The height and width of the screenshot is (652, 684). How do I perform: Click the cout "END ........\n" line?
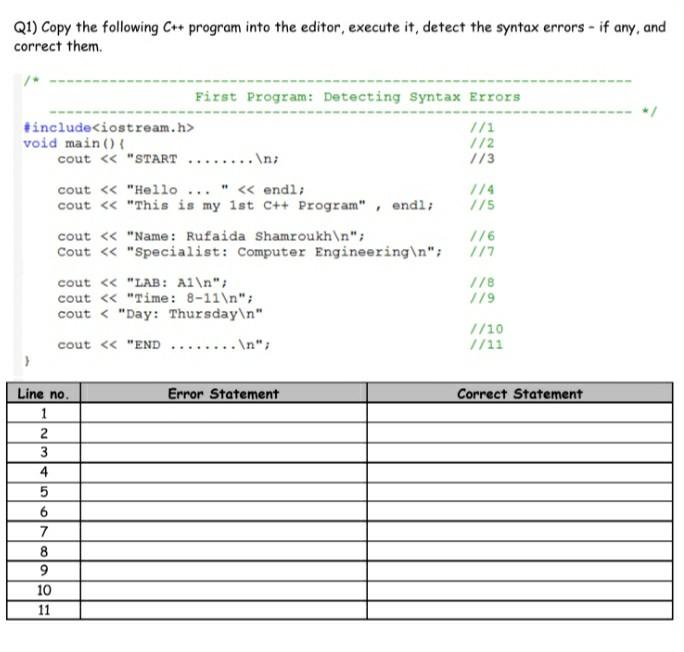[164, 345]
